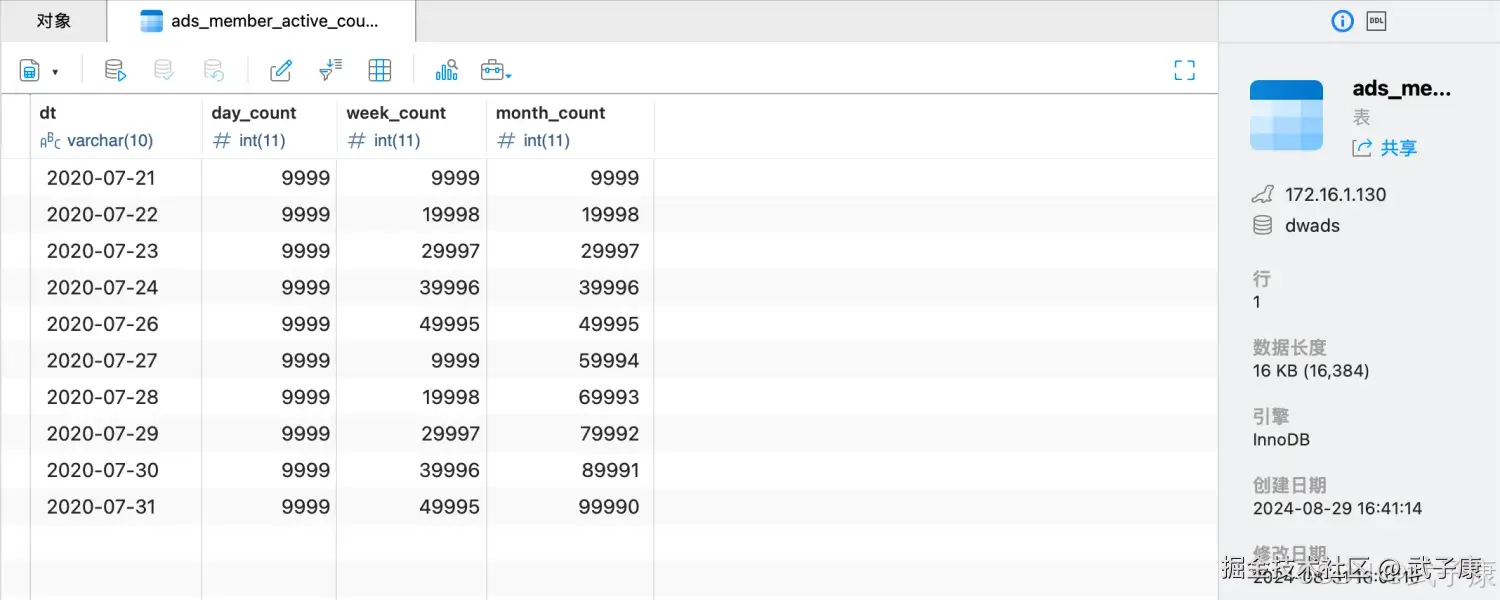Click the fullscreen expand button
The height and width of the screenshot is (600, 1500).
[x=1184, y=70]
